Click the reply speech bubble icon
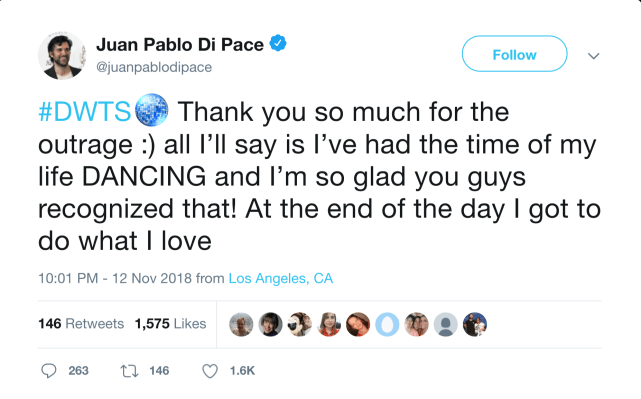This screenshot has width=641, height=399. [49, 371]
